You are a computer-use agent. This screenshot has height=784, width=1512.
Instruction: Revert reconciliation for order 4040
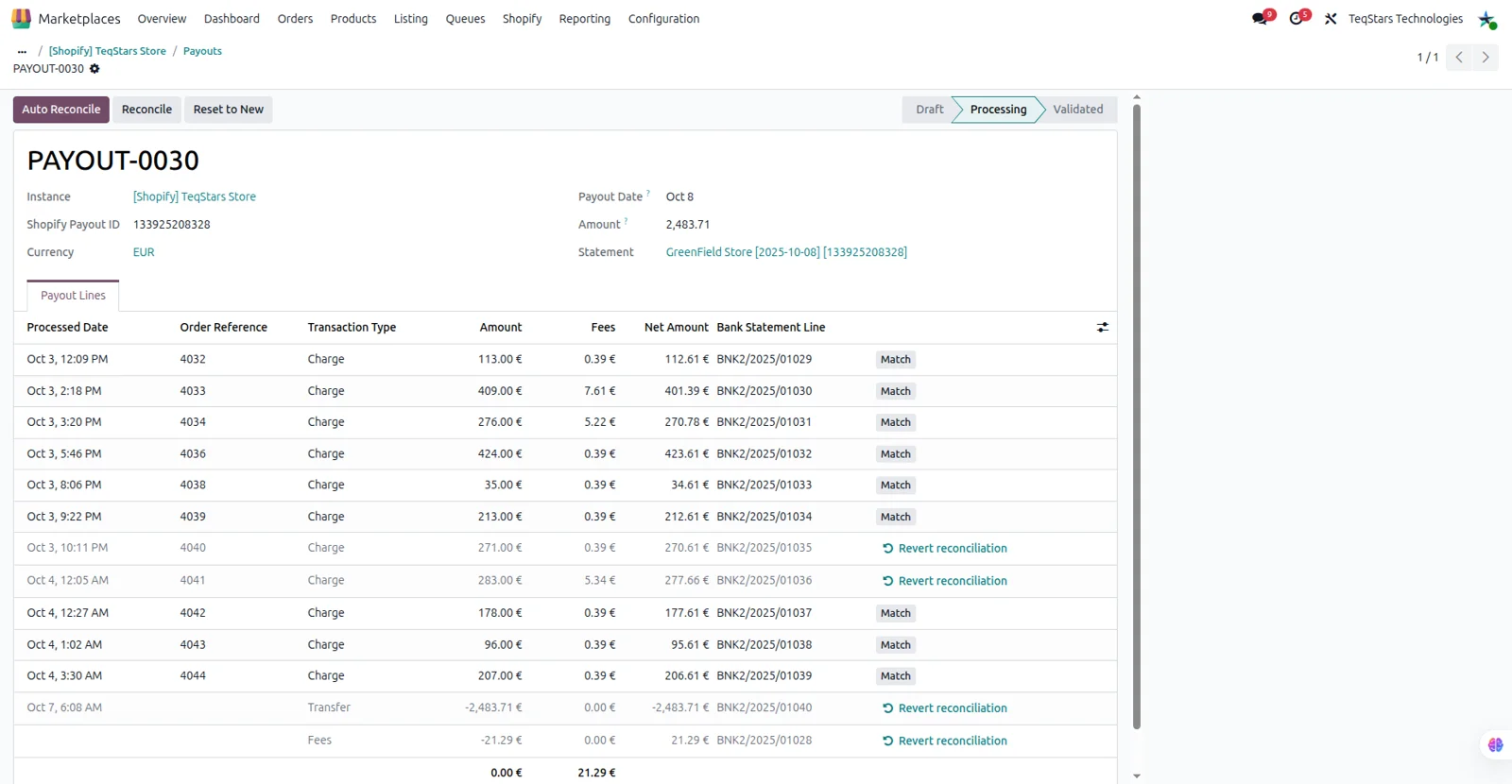click(x=944, y=549)
